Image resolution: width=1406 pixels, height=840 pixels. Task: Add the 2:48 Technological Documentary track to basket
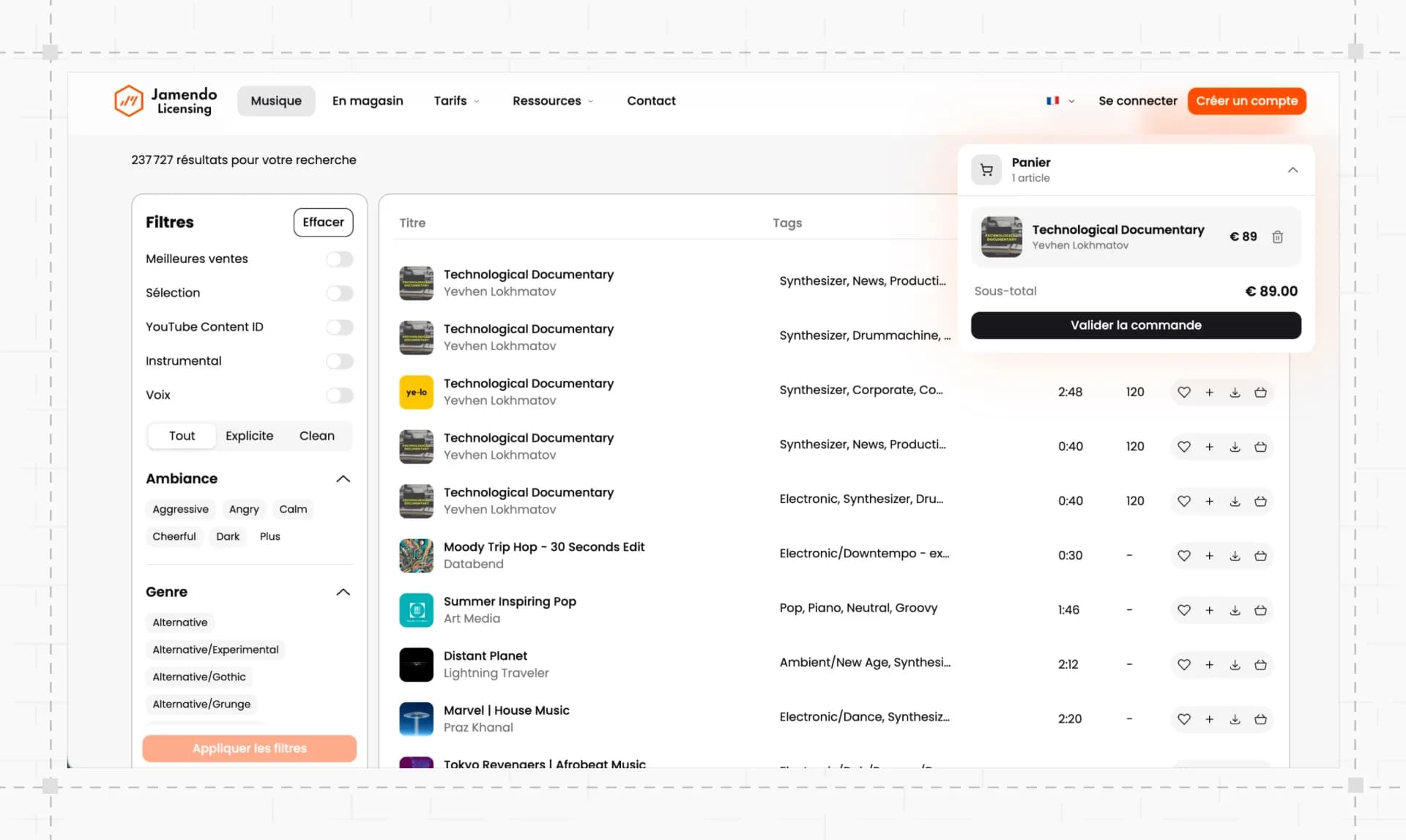(1260, 392)
